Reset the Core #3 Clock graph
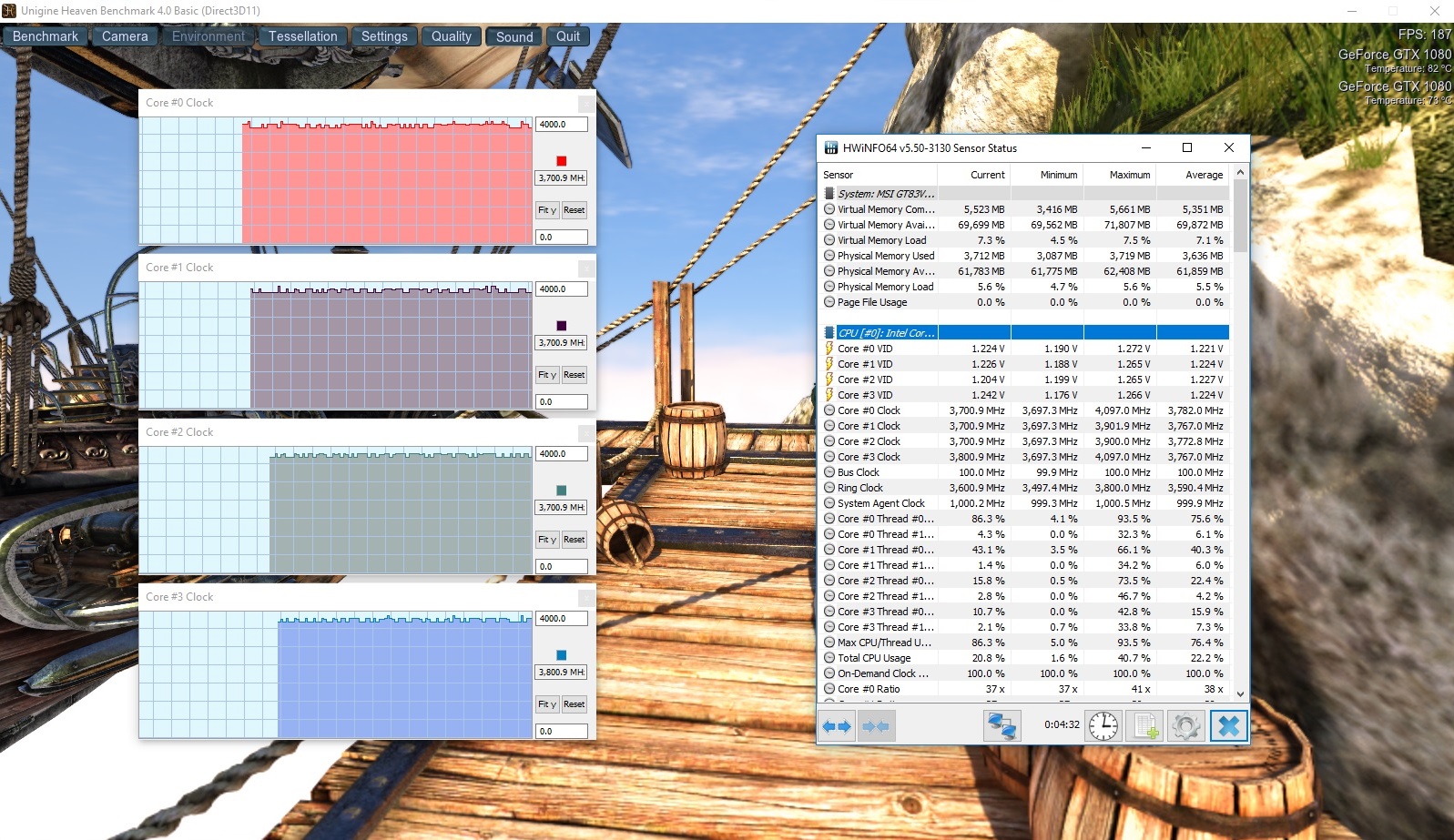 point(574,704)
